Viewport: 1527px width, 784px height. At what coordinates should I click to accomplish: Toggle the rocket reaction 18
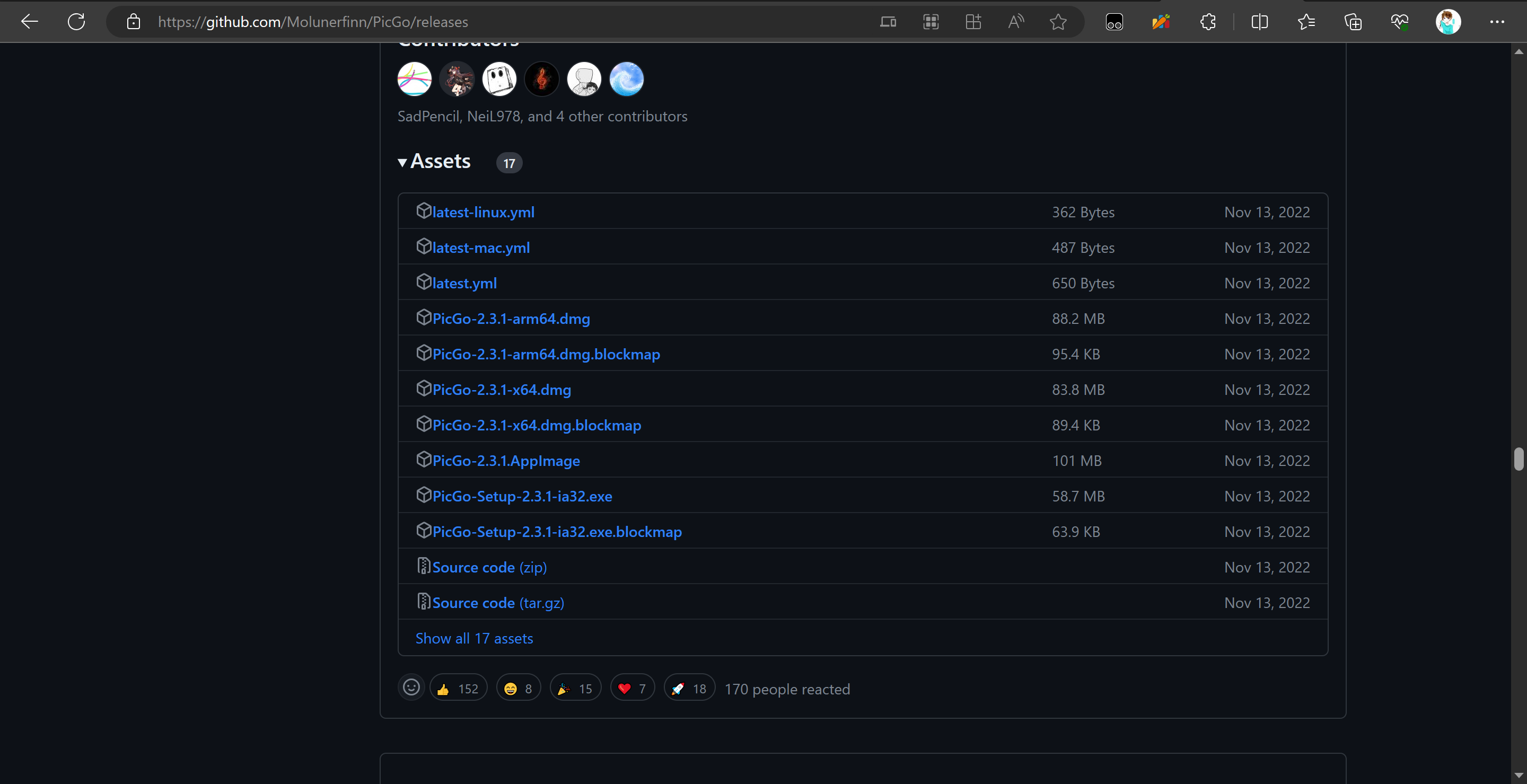(x=689, y=689)
